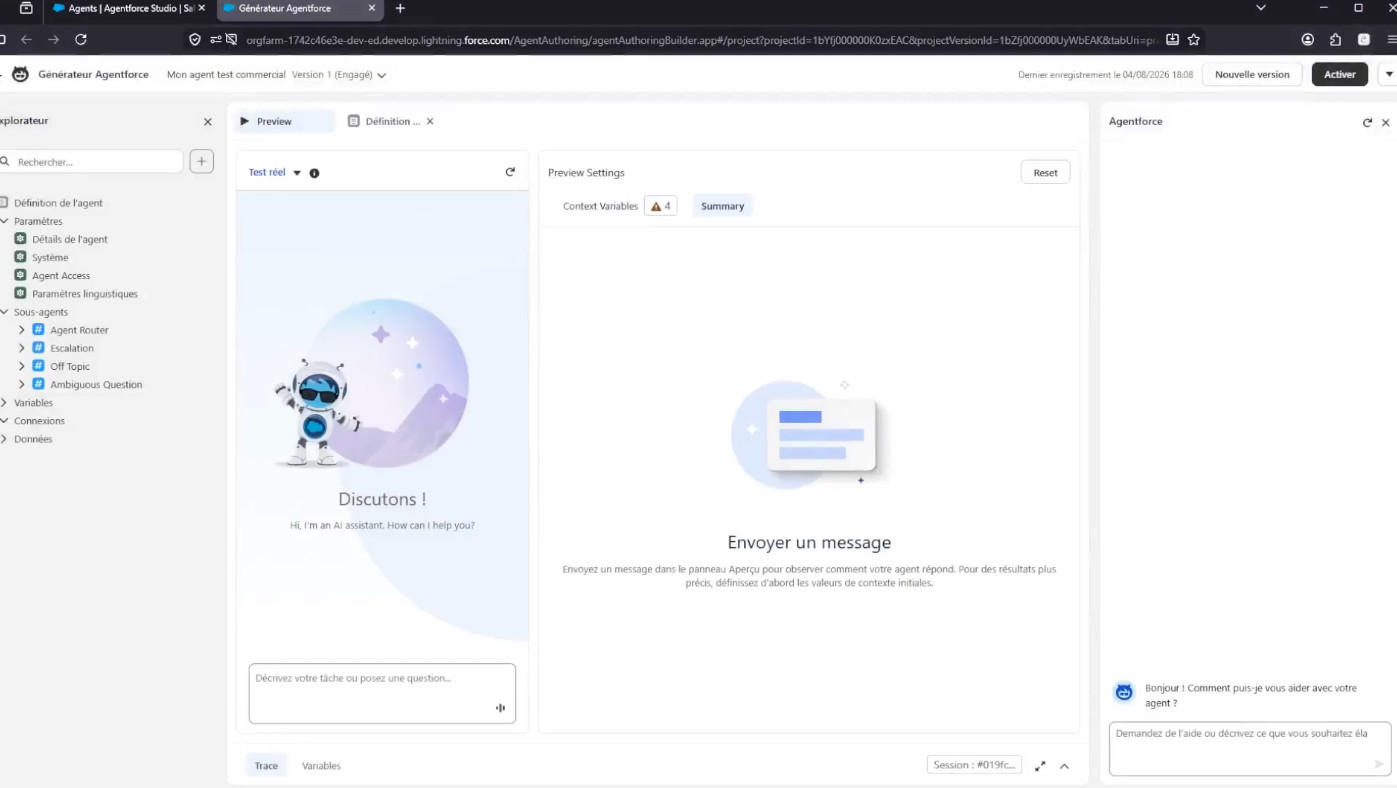The image size is (1397, 788).
Task: Select the Connexions row in explorer tree
Action: pos(39,421)
